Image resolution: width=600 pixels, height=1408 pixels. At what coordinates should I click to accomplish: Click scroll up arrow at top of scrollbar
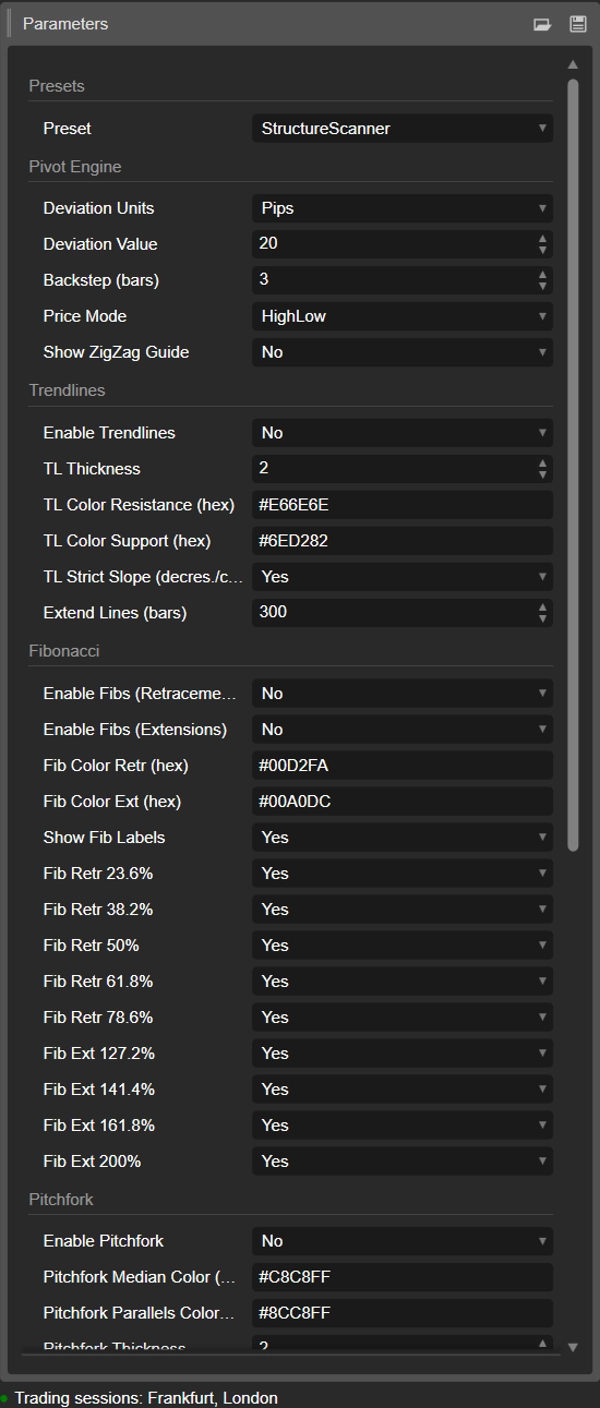pyautogui.click(x=573, y=65)
